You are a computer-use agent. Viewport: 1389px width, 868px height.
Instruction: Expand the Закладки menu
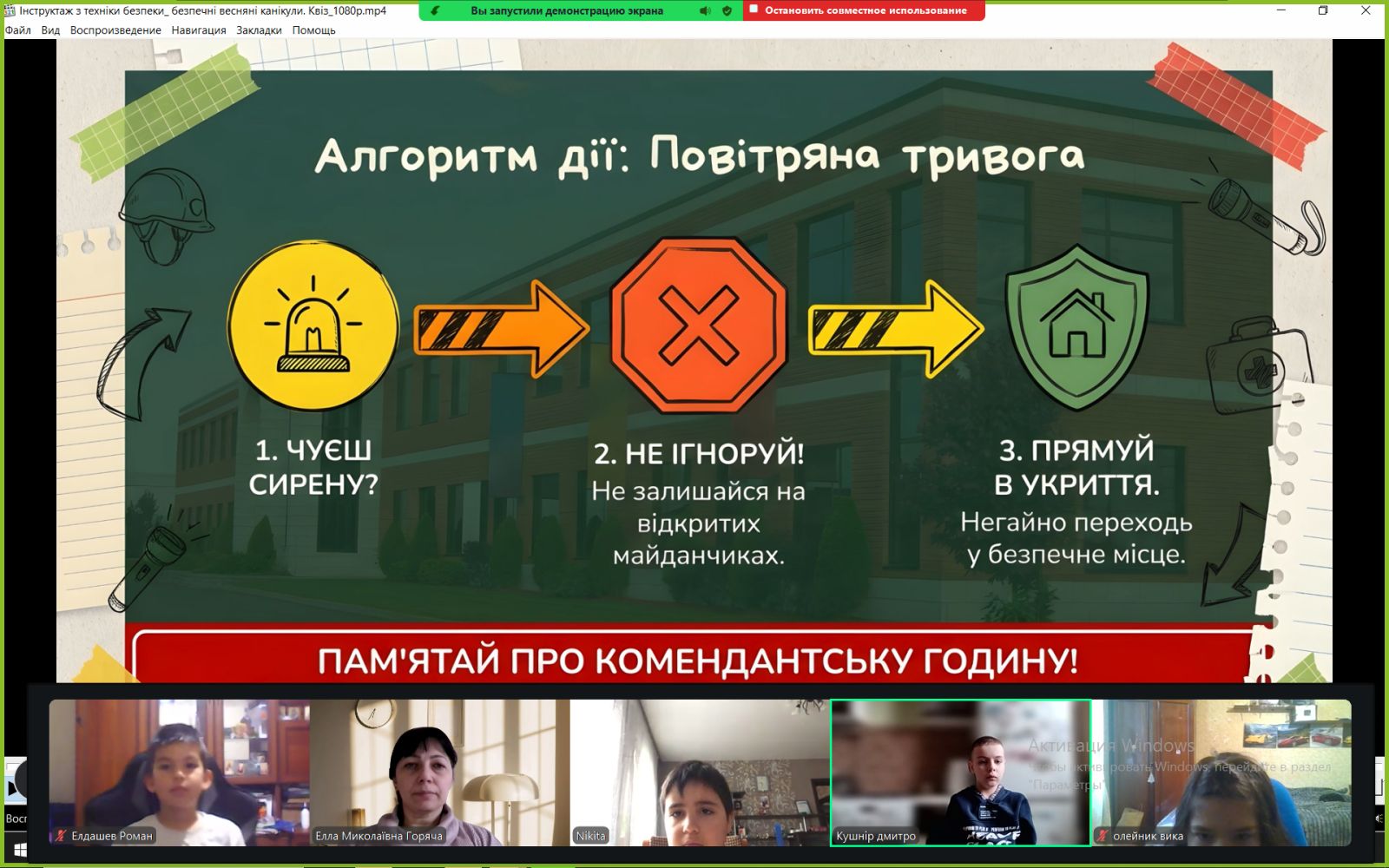point(259,30)
